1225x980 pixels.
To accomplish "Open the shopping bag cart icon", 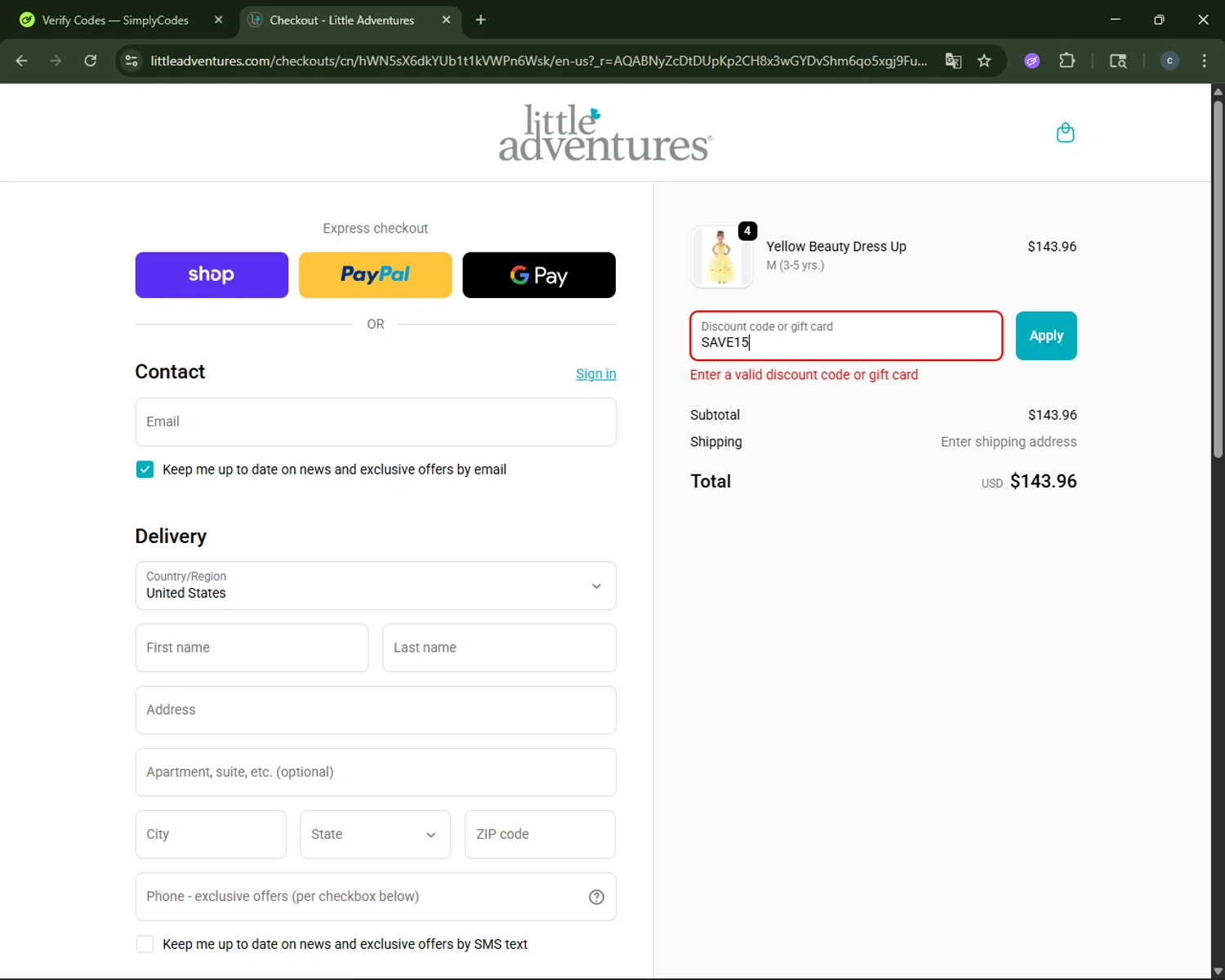I will pos(1065,132).
